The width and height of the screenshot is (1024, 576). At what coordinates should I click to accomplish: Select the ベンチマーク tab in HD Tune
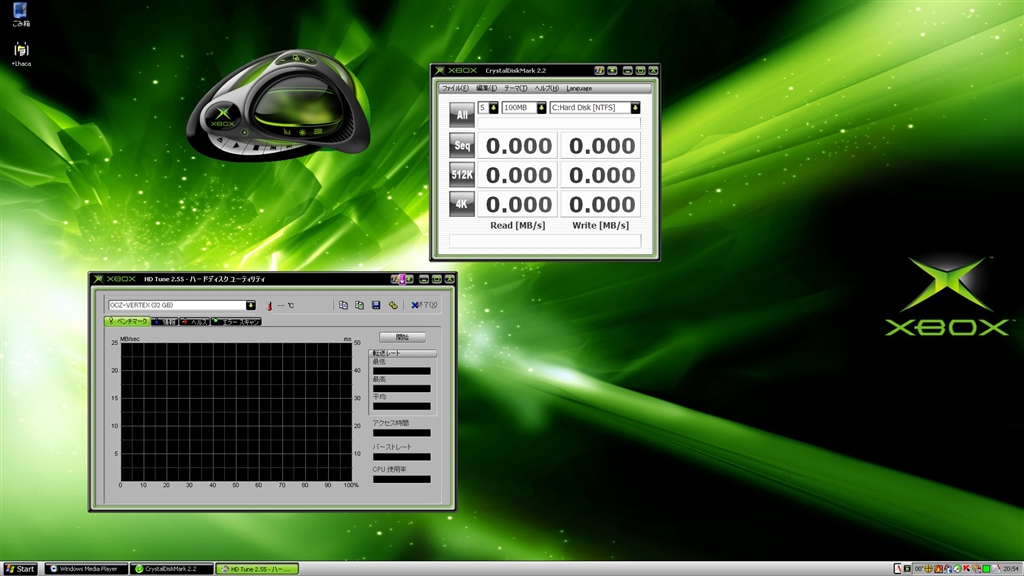click(x=127, y=322)
